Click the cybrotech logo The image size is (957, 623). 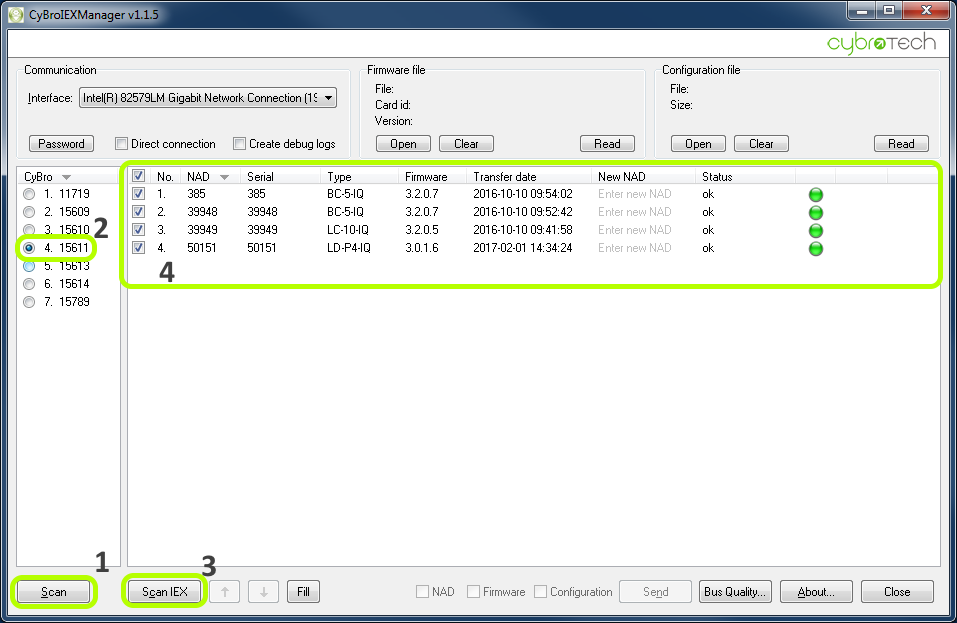(881, 43)
